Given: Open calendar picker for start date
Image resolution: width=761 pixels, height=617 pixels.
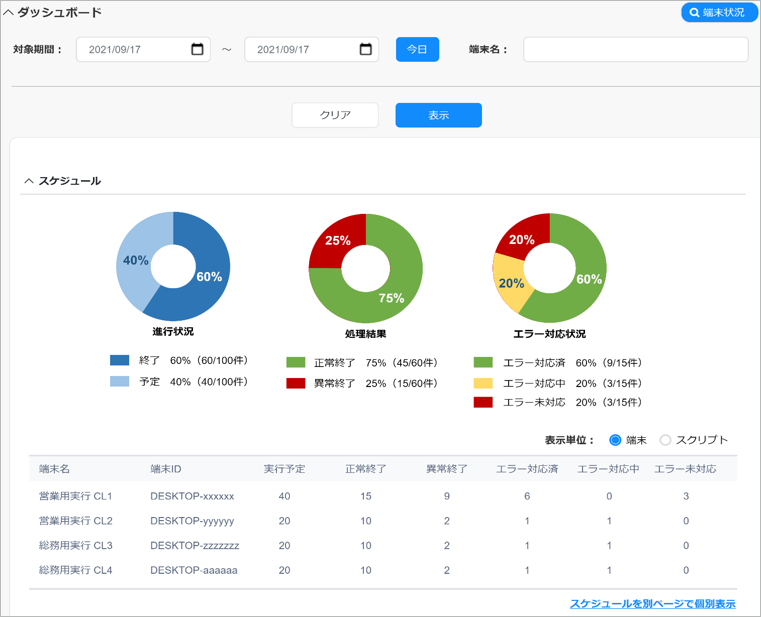Looking at the screenshot, I should pos(197,49).
